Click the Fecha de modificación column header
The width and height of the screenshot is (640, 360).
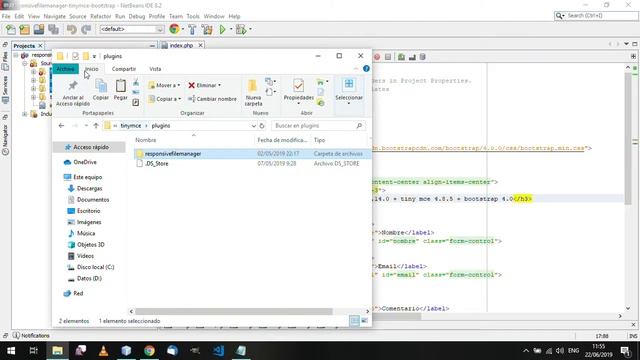point(282,140)
